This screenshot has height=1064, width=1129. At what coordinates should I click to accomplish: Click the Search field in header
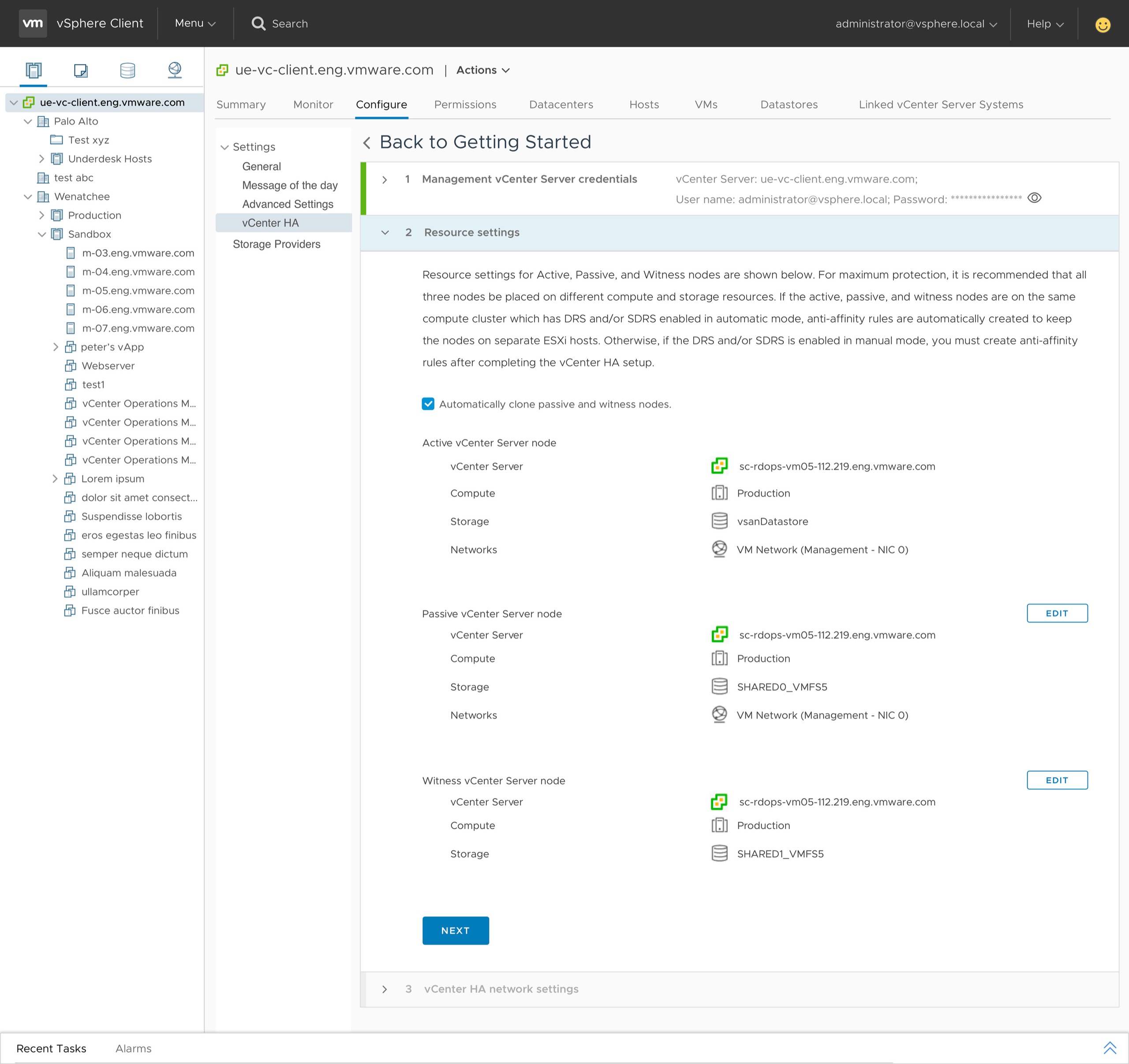click(x=290, y=23)
